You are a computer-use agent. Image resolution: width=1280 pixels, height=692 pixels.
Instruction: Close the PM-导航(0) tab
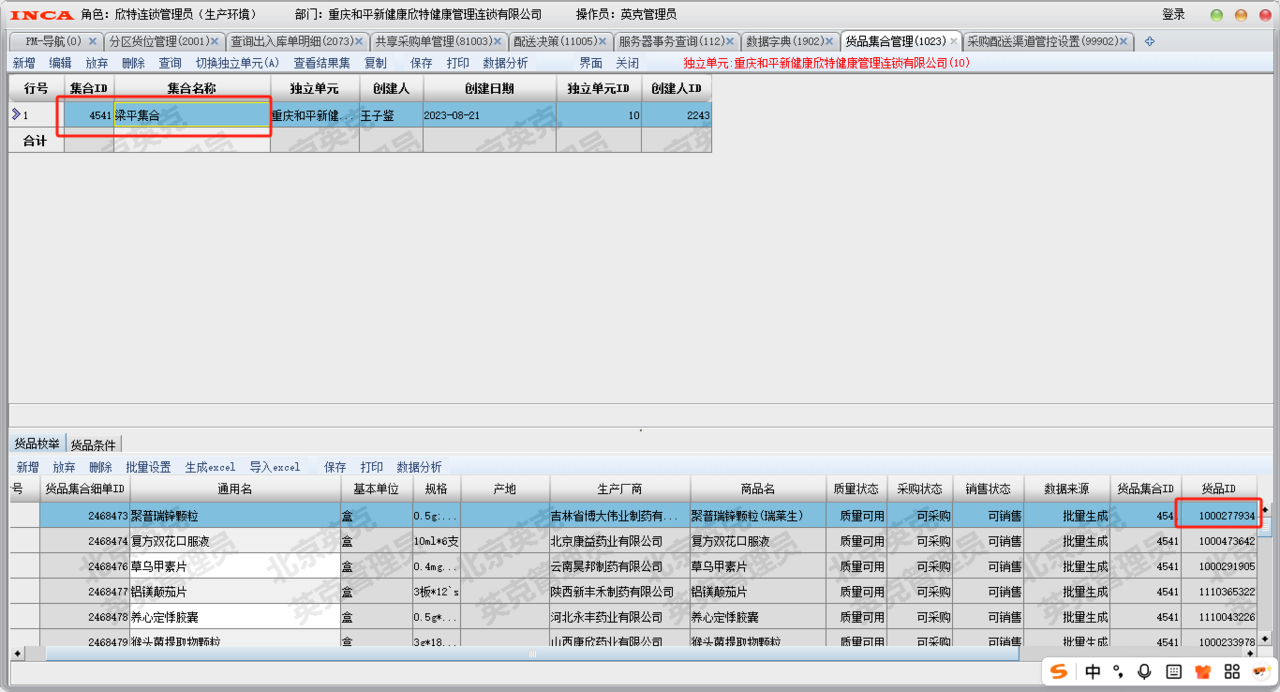tap(93, 41)
